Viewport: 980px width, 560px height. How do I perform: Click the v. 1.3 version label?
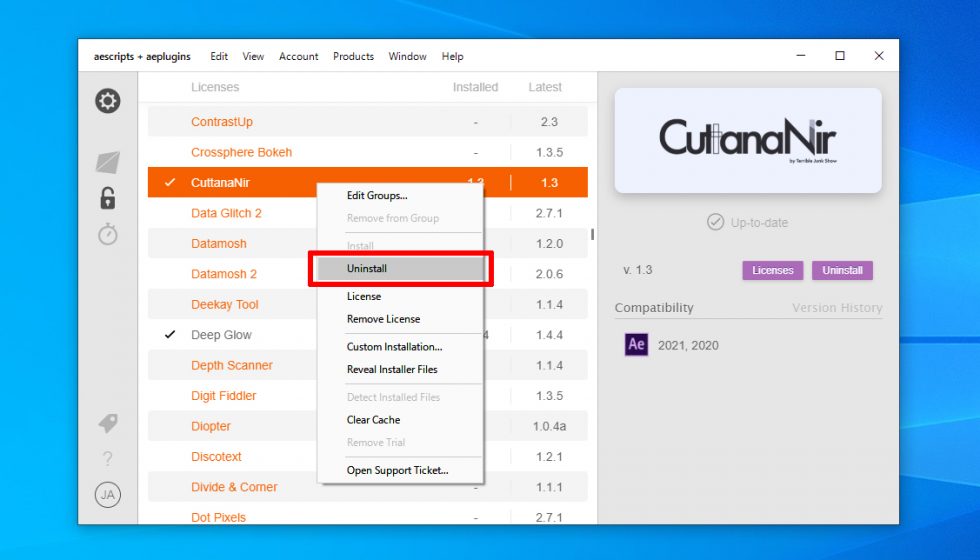point(637,270)
